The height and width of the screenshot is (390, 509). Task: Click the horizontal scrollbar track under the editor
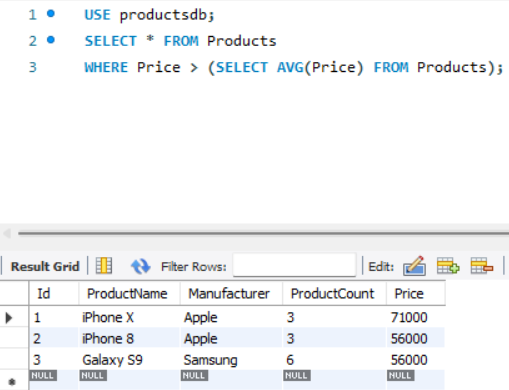263,233
